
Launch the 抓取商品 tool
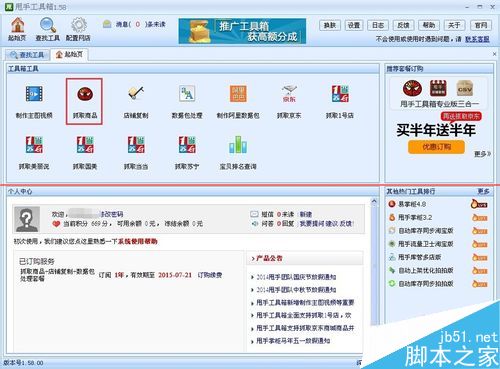pyautogui.click(x=85, y=102)
